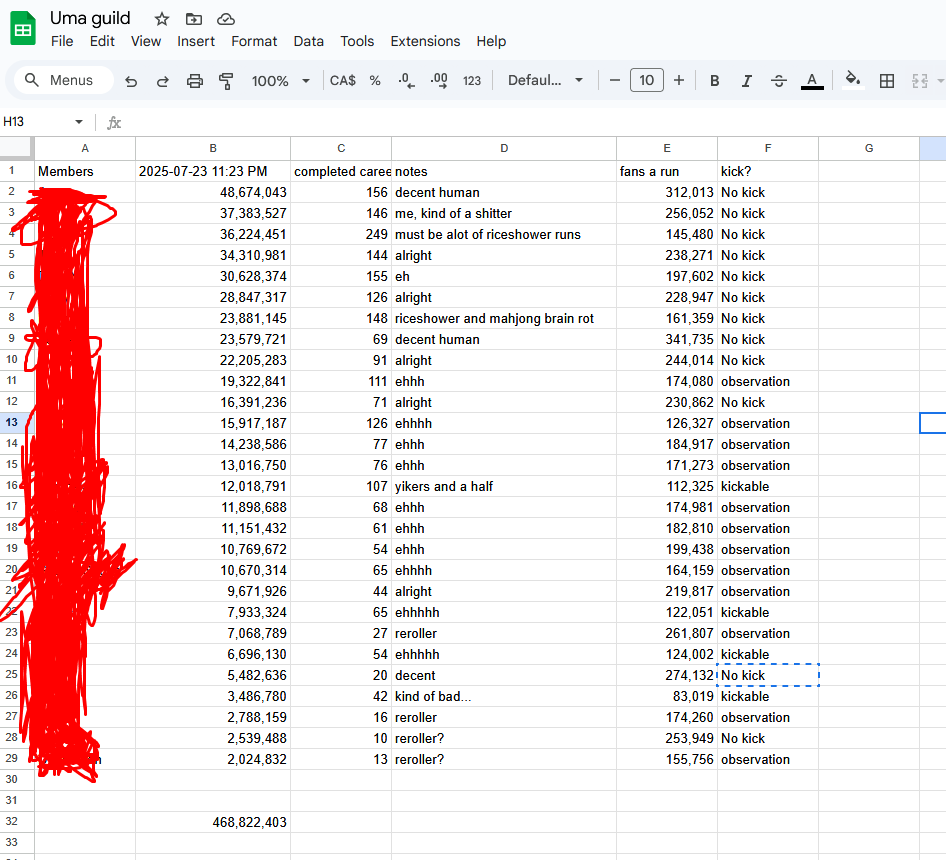Decrease the font size
This screenshot has height=860, width=946.
click(x=615, y=80)
